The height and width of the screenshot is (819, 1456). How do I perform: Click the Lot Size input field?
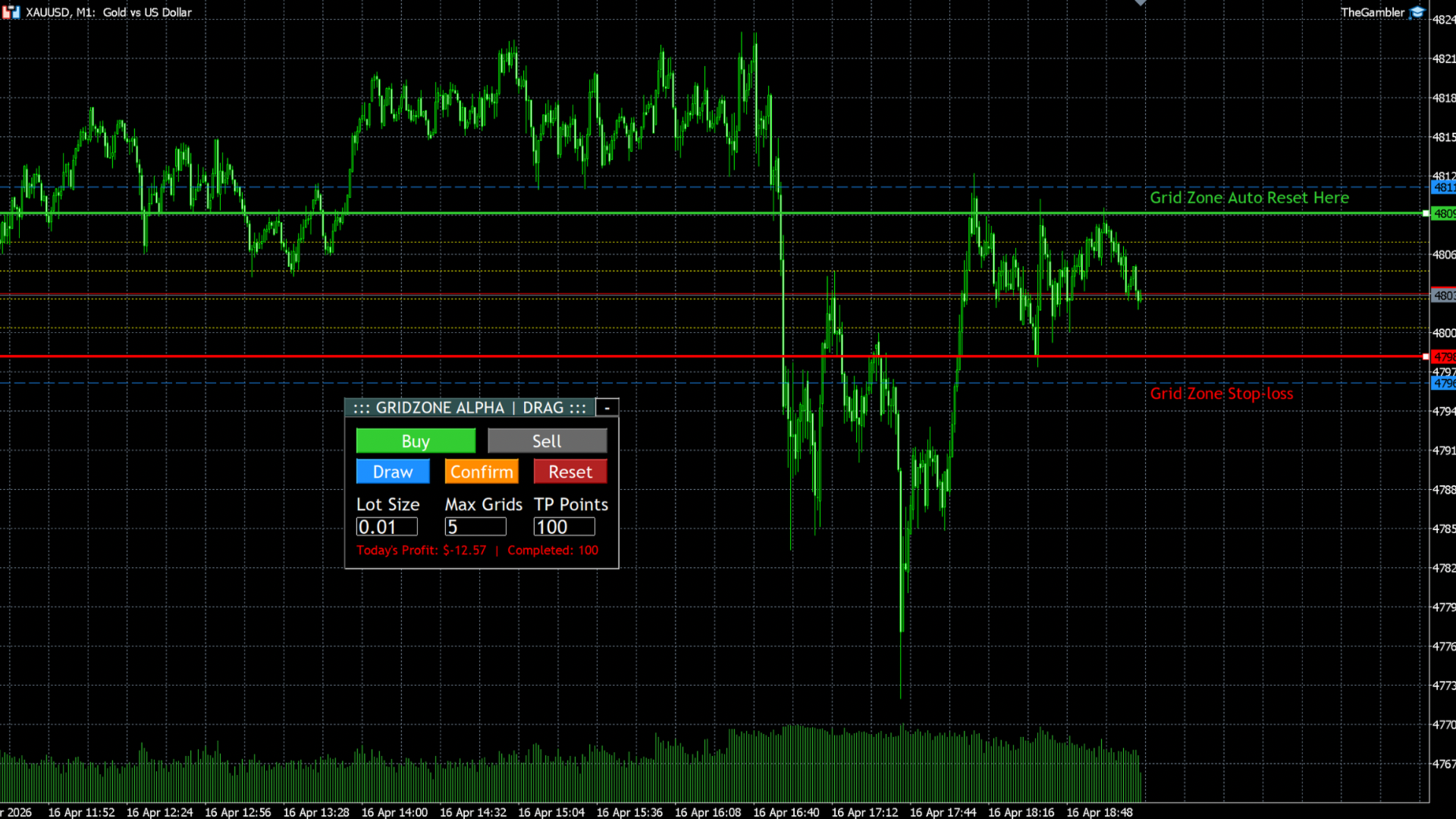tap(387, 527)
